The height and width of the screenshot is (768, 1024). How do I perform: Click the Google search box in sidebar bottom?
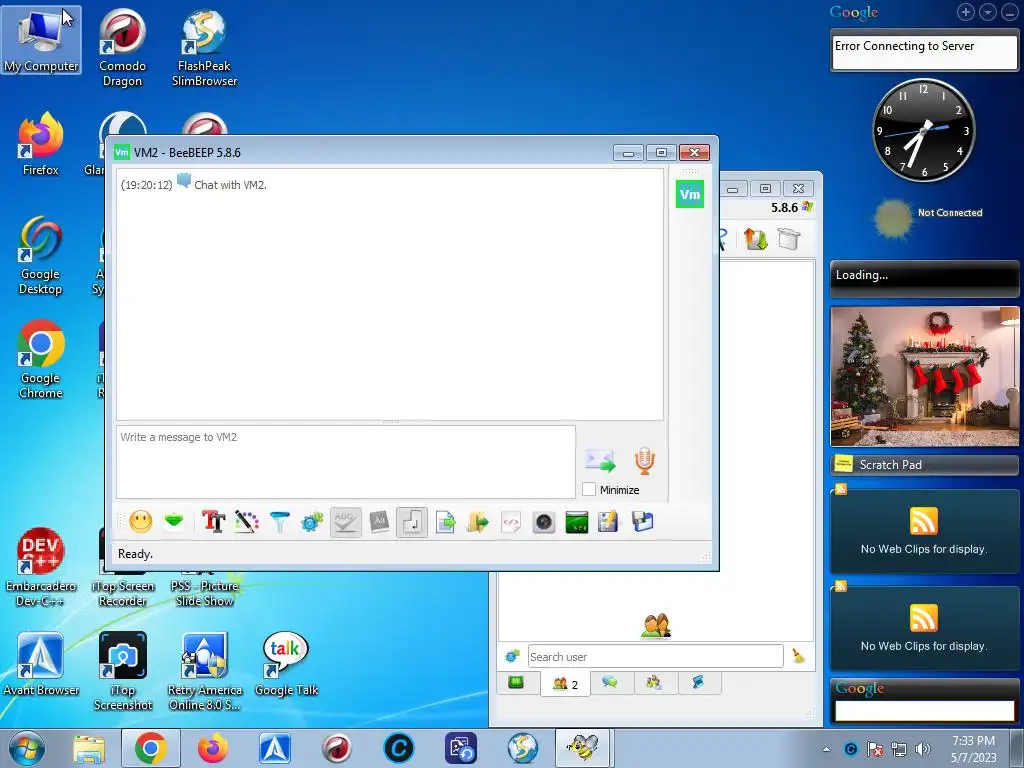point(924,711)
